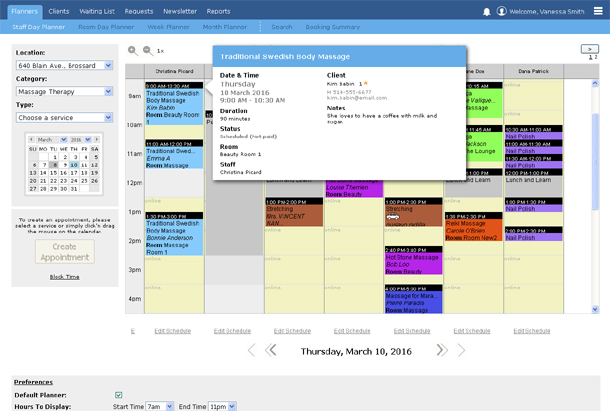Go to next month in mini calendar
Screen dimensions: 610x411
pyautogui.click(x=96, y=139)
